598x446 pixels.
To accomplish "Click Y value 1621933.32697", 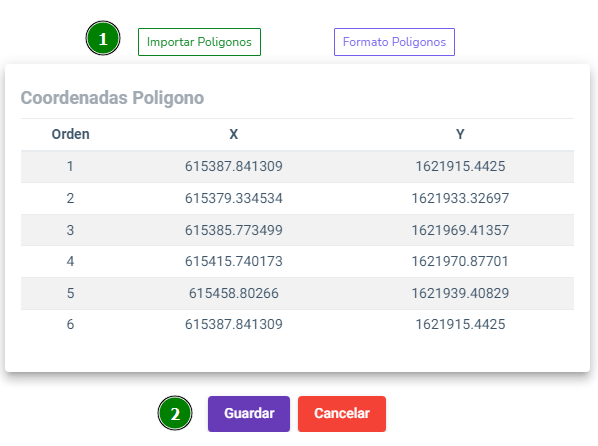I will 460,198.
